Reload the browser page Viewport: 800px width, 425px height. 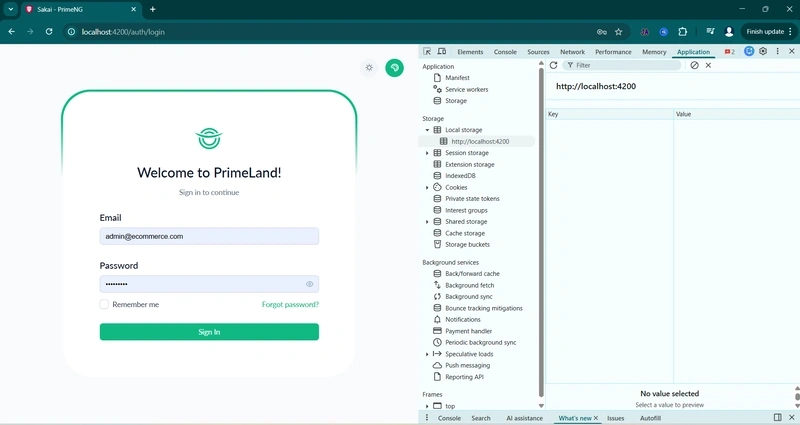(49, 32)
